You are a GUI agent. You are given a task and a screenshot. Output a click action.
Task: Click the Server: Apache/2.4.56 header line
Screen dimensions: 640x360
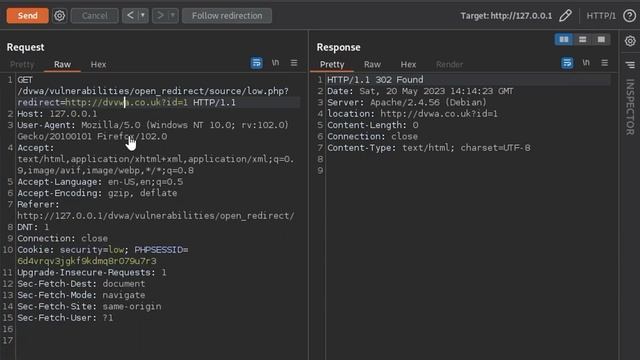click(x=407, y=102)
